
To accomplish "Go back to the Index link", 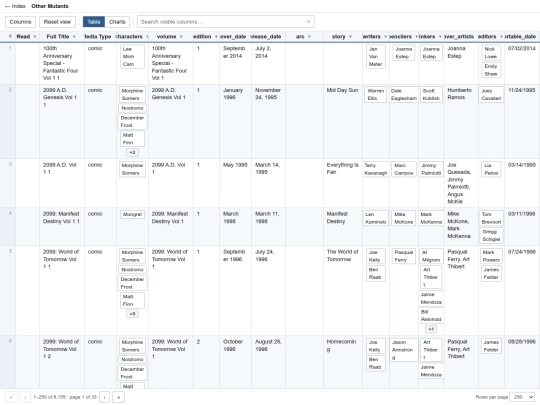I will click(15, 6).
